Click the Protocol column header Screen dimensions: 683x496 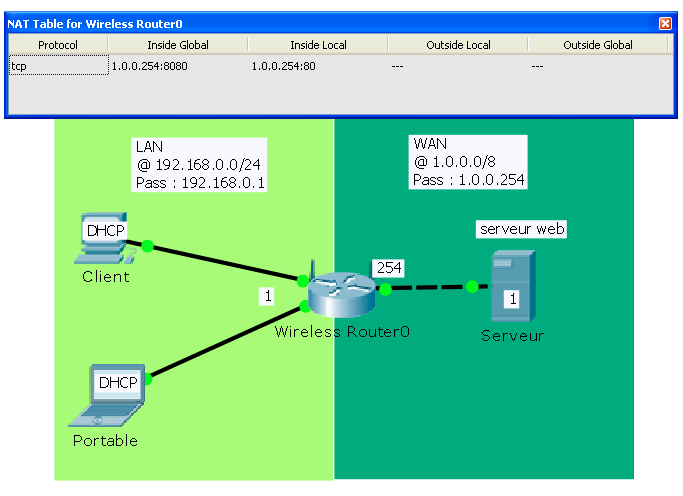(58, 45)
